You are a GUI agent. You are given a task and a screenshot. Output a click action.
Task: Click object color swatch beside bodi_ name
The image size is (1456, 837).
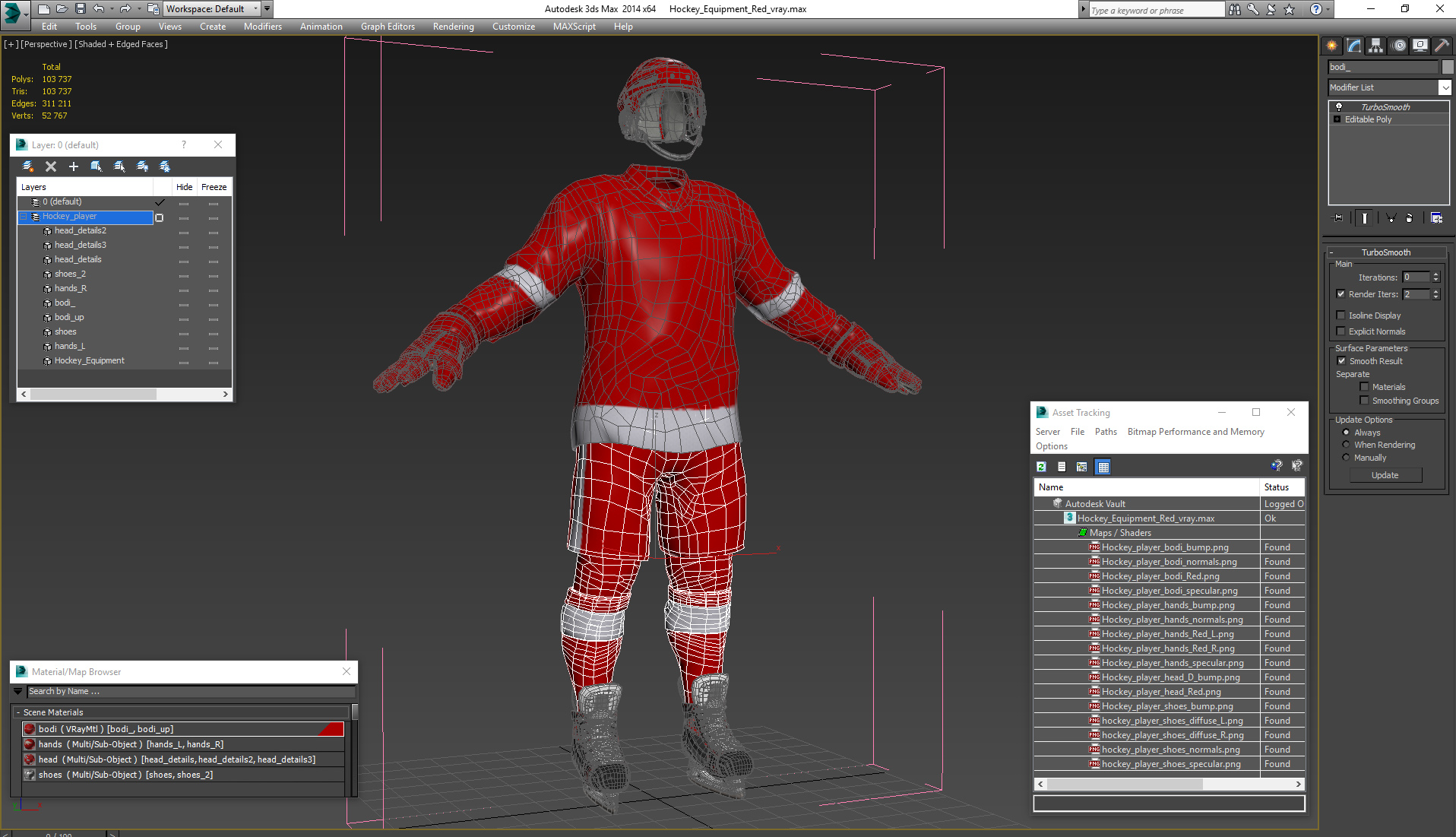tap(1447, 67)
